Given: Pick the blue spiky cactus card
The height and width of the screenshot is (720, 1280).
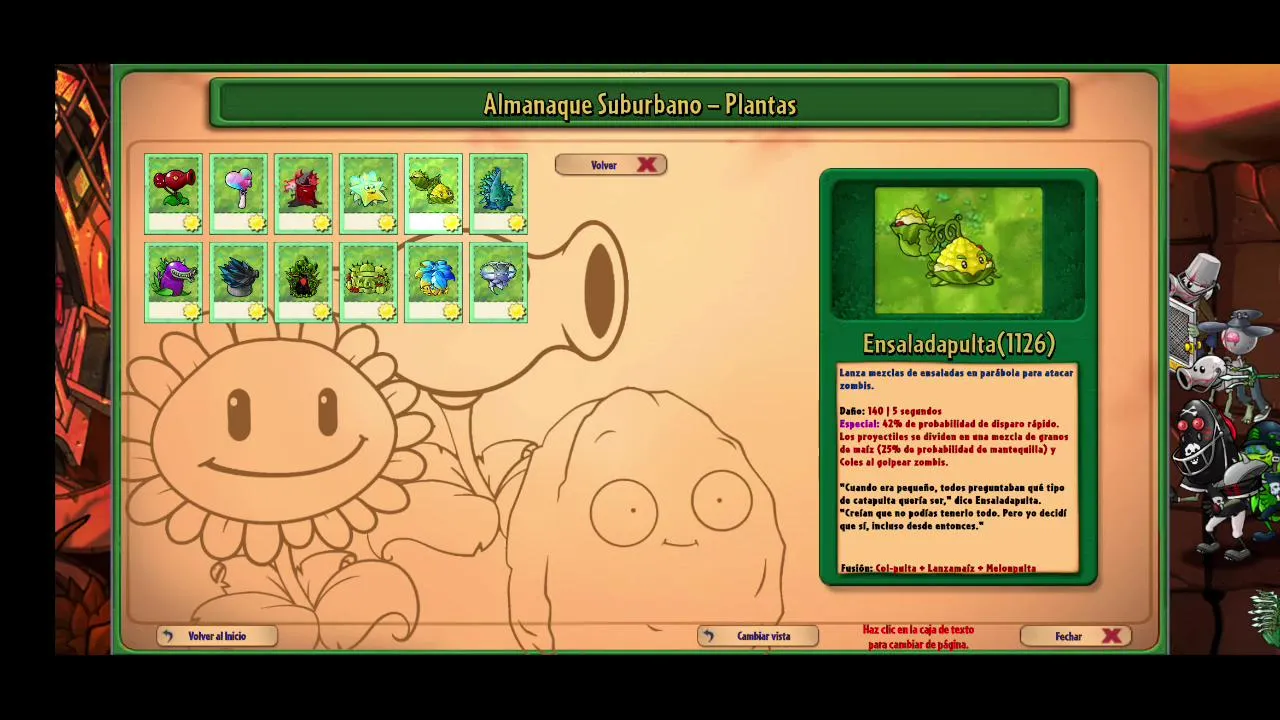Looking at the screenshot, I should click(498, 194).
